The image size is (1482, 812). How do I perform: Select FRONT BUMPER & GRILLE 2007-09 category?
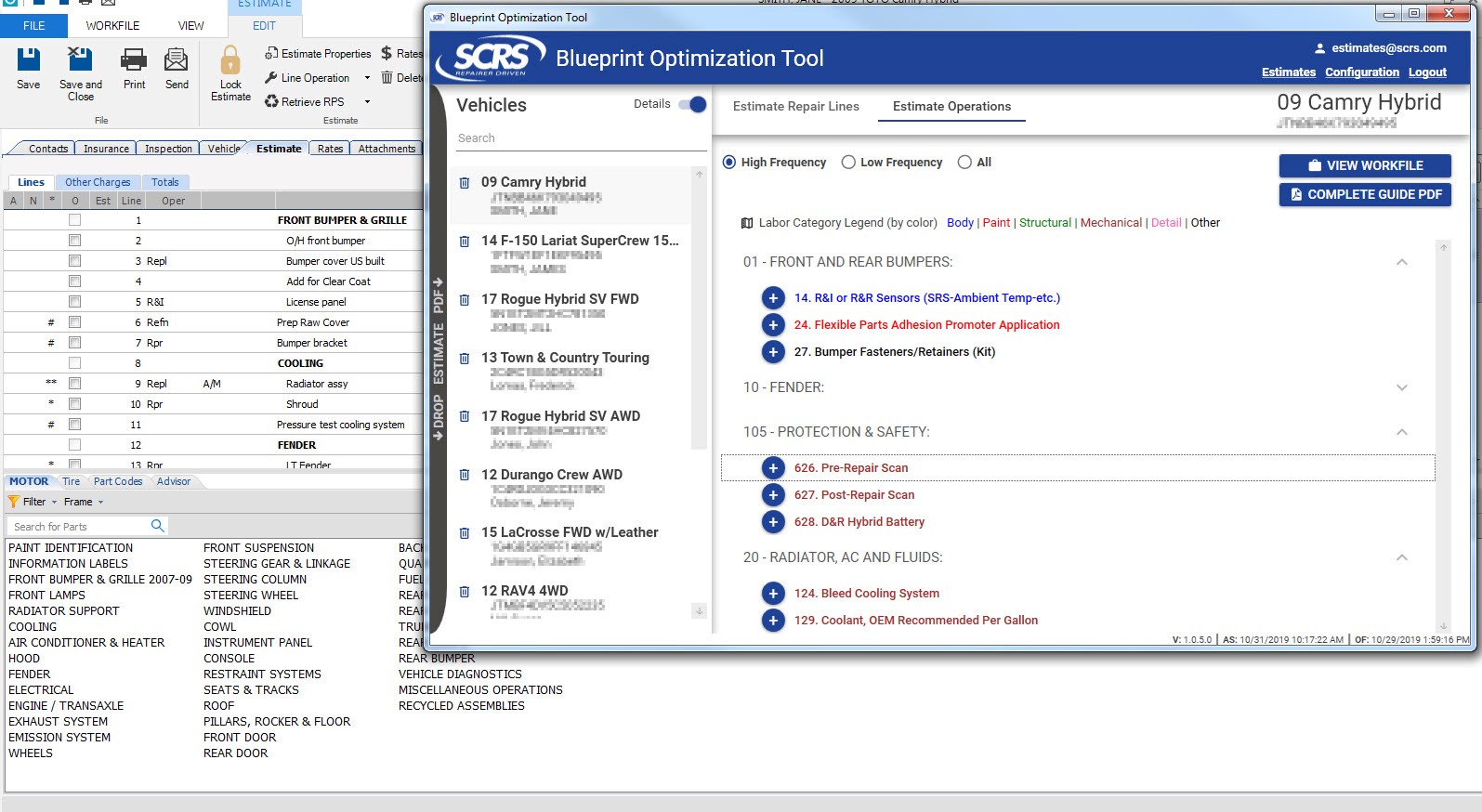[100, 580]
